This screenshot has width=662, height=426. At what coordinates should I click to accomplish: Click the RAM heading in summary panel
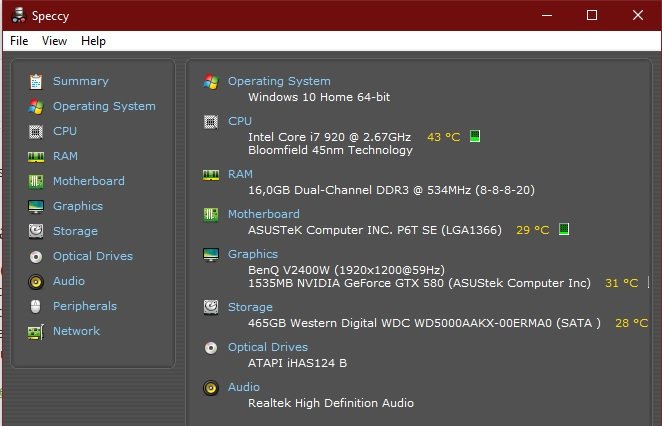pos(240,174)
